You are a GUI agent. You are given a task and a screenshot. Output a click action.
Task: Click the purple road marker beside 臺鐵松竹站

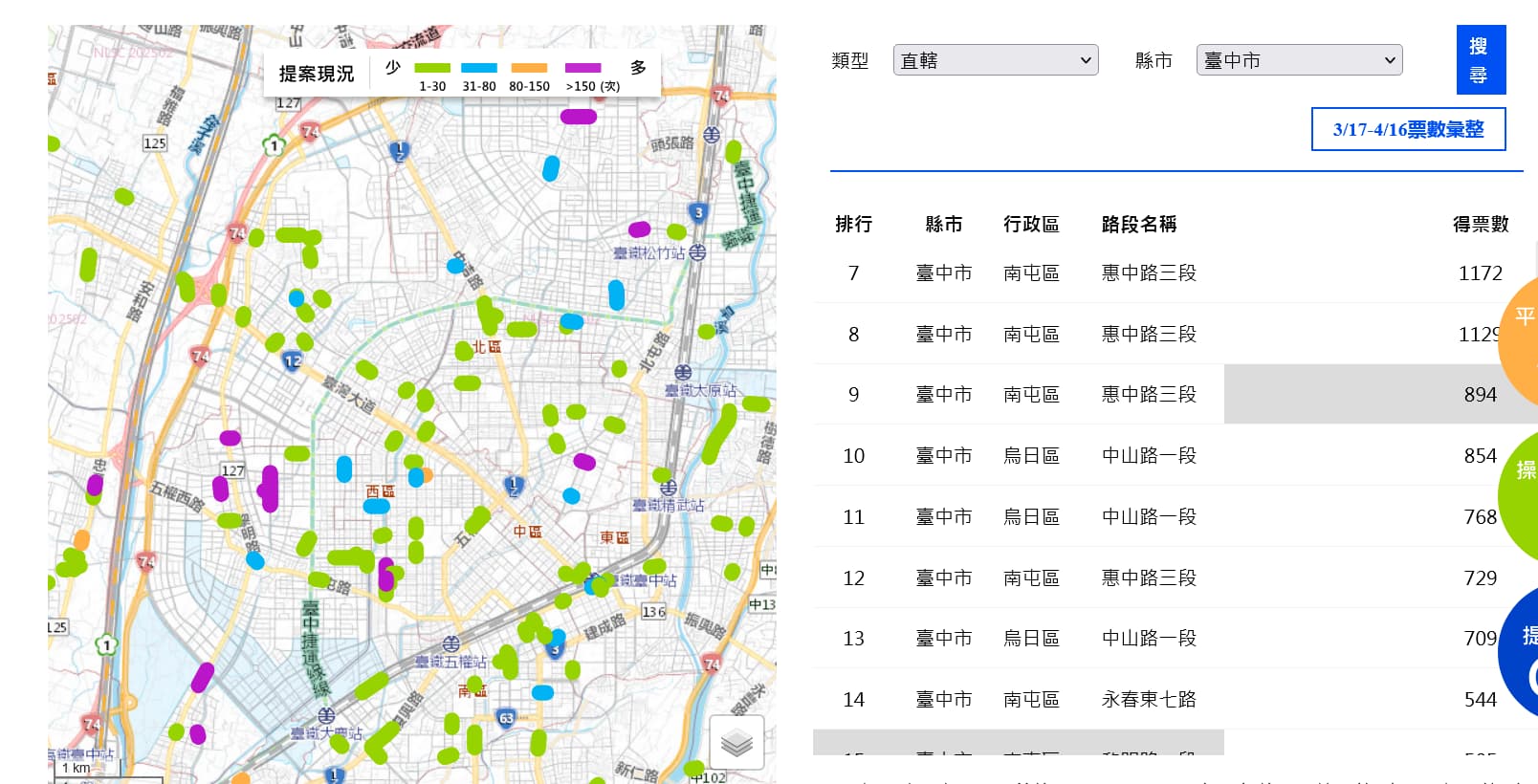(639, 229)
